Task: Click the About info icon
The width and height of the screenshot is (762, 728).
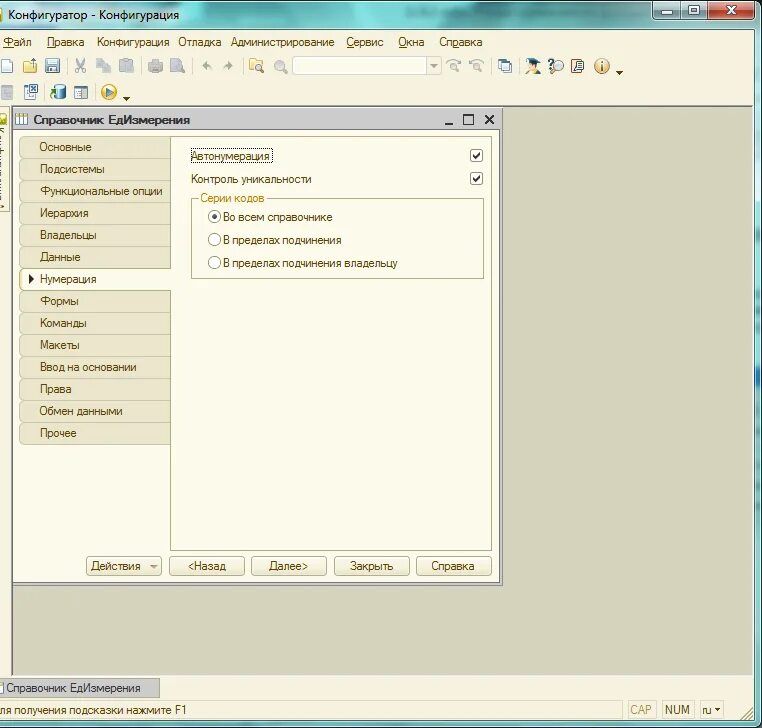Action: point(602,66)
